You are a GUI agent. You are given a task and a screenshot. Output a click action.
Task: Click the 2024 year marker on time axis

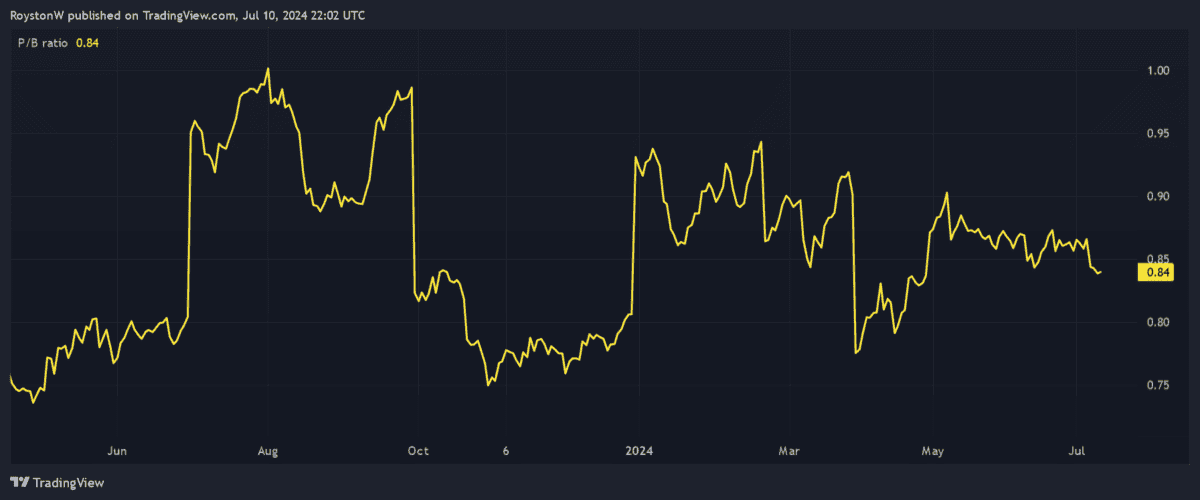pos(637,452)
